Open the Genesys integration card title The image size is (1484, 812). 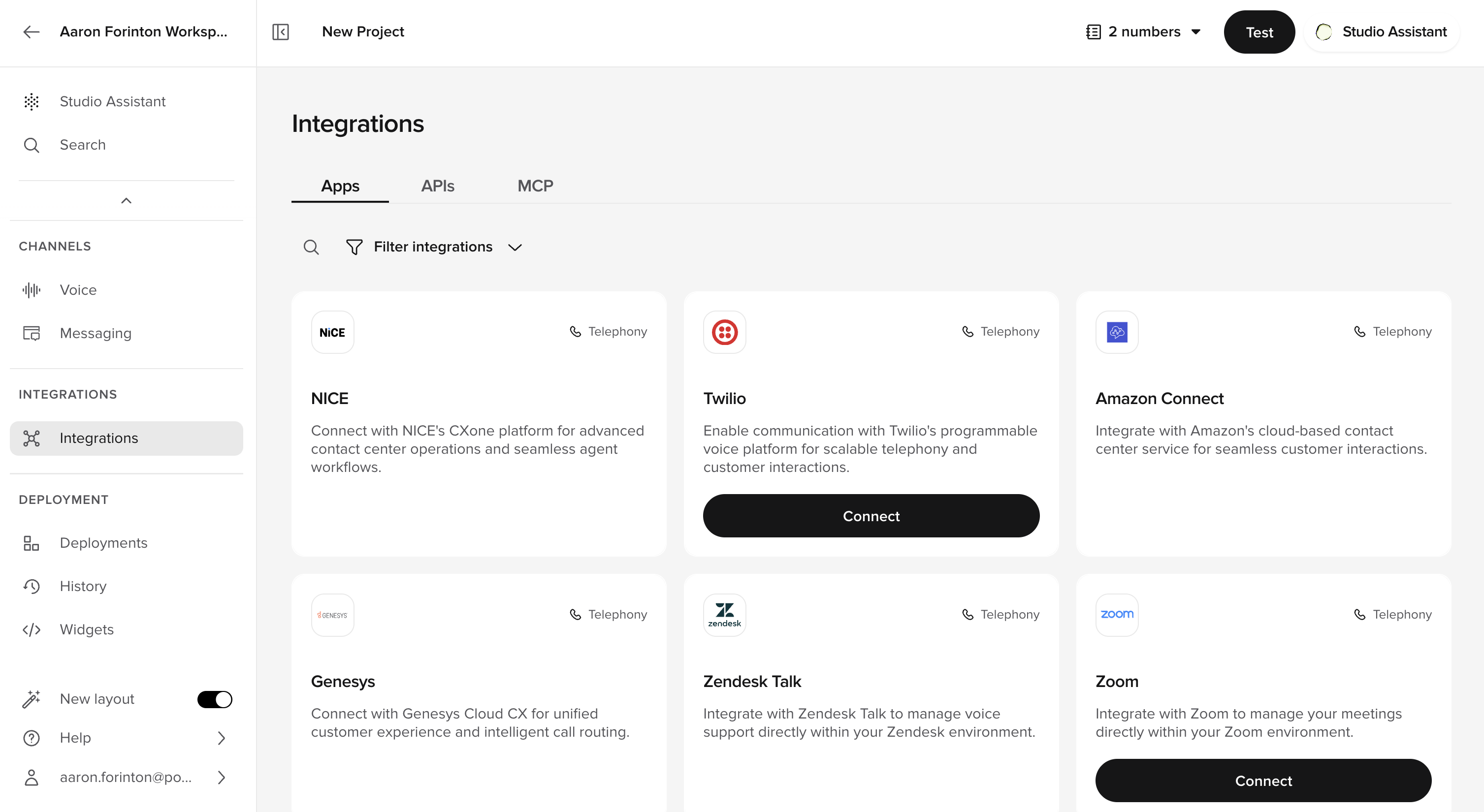click(343, 682)
